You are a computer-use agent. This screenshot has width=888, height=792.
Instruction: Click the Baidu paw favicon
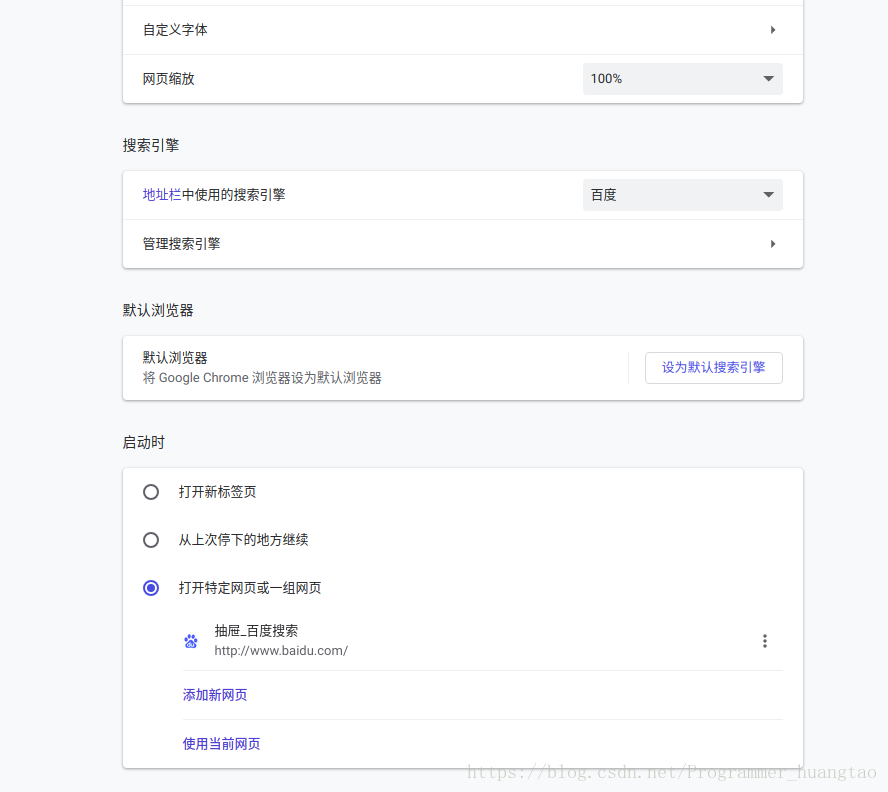click(x=191, y=641)
